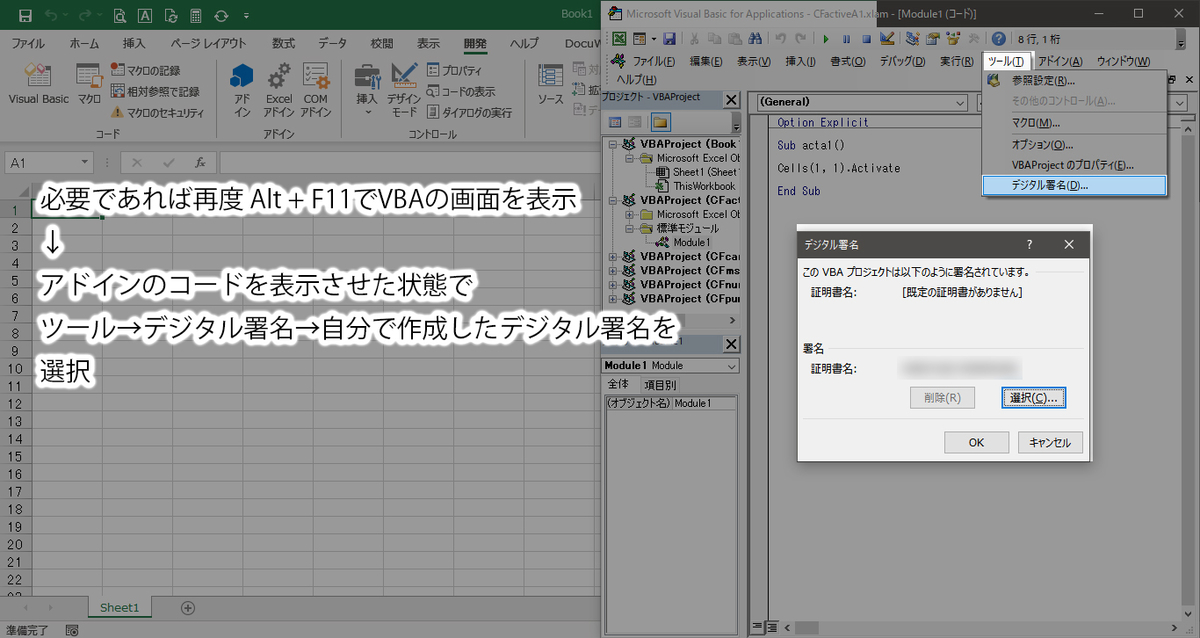Select マクロ(M)... from Tools menu

click(1074, 122)
